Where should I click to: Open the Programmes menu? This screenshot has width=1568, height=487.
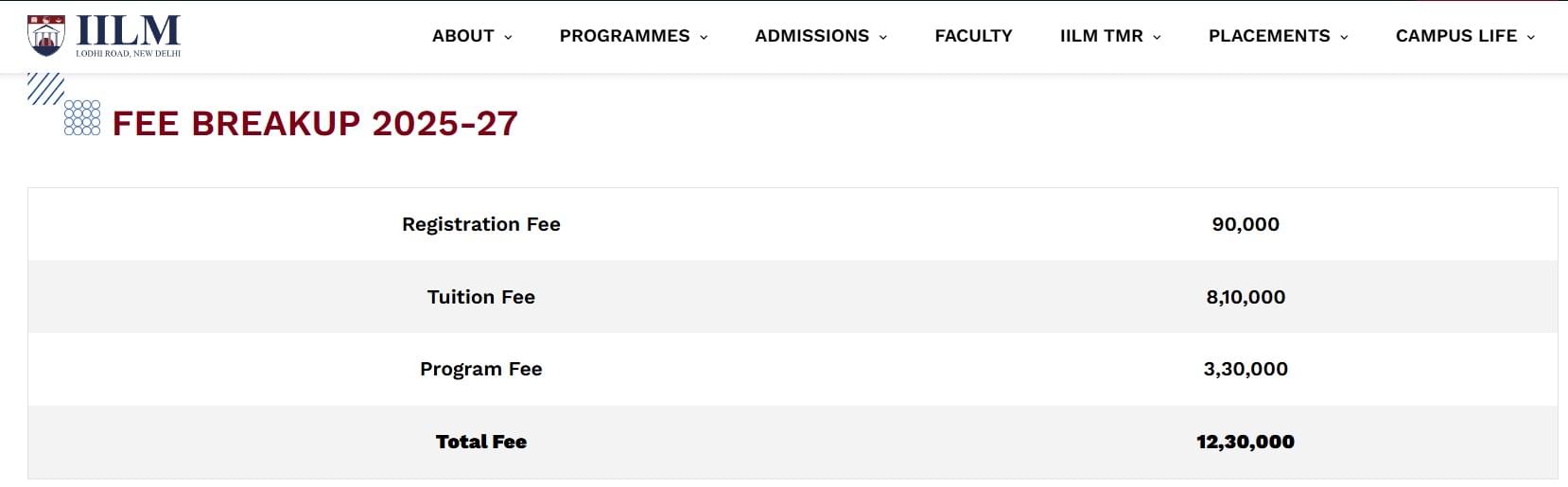[x=624, y=36]
